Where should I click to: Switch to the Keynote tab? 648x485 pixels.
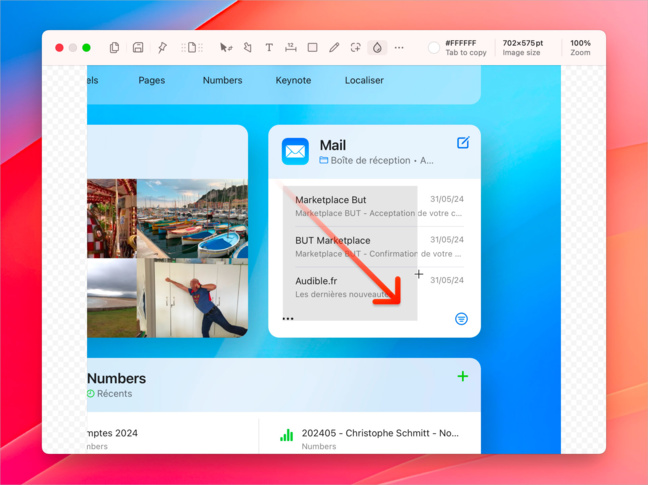pyautogui.click(x=293, y=80)
